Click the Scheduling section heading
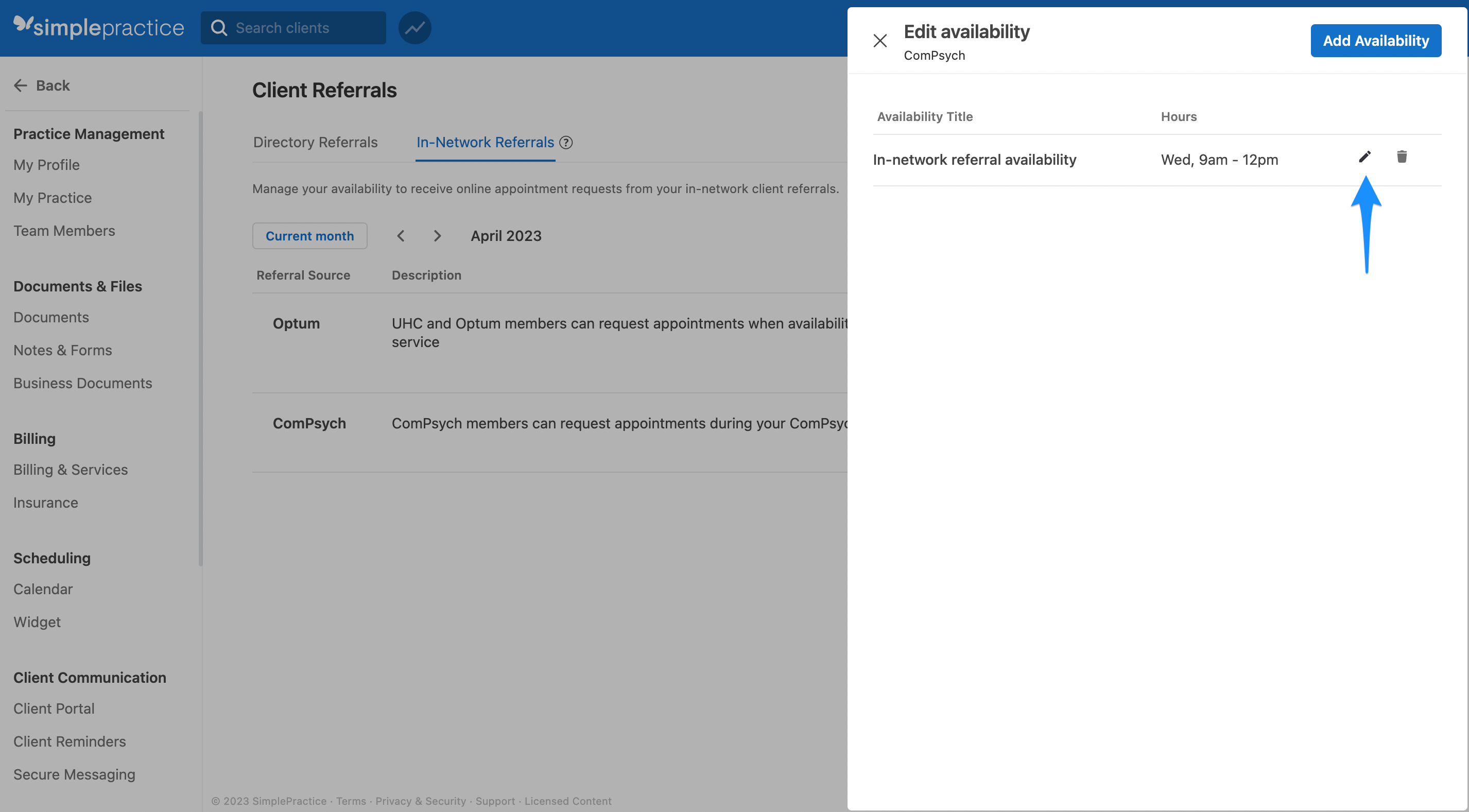Screen dimensions: 1469x812 pyautogui.click(x=52, y=558)
